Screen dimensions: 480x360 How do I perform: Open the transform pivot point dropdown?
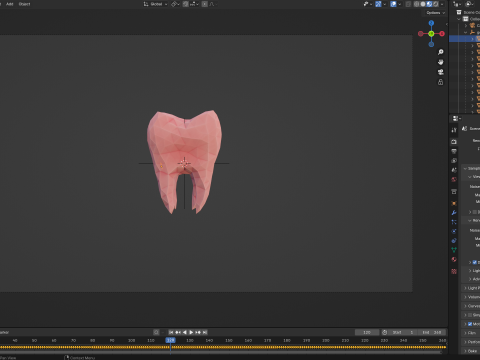tap(175, 4)
